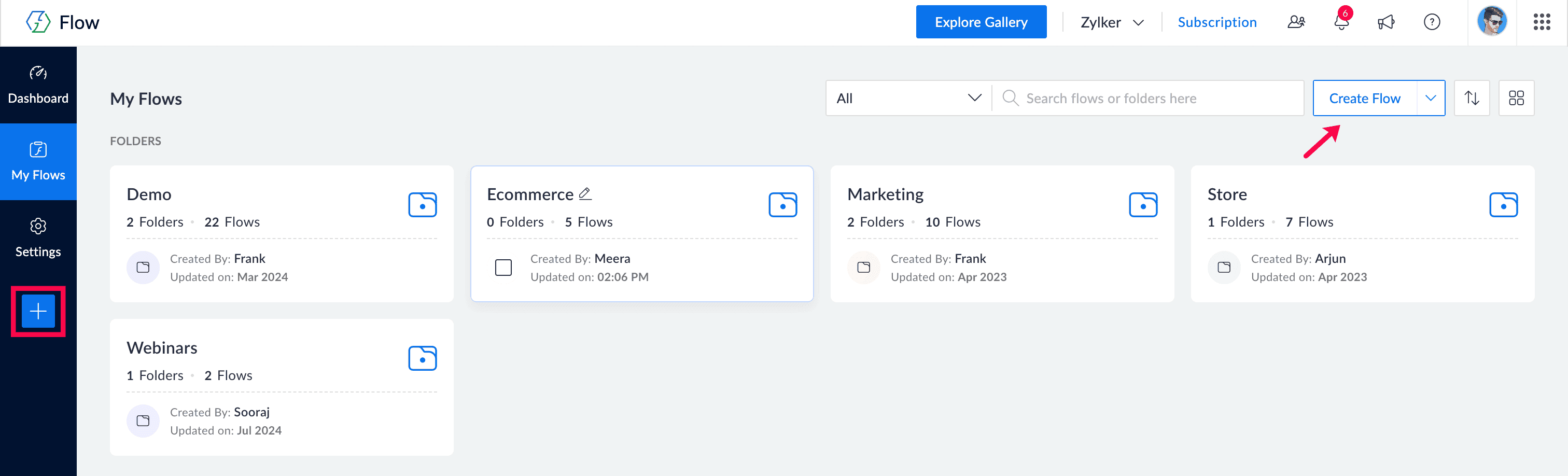Viewport: 1568px width, 476px height.
Task: Open the Subscription link
Action: point(1217,22)
